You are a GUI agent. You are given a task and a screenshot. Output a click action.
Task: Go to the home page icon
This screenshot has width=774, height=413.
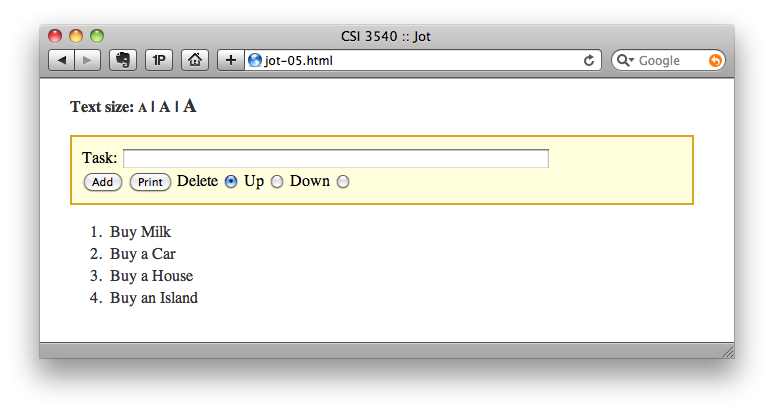[x=195, y=60]
